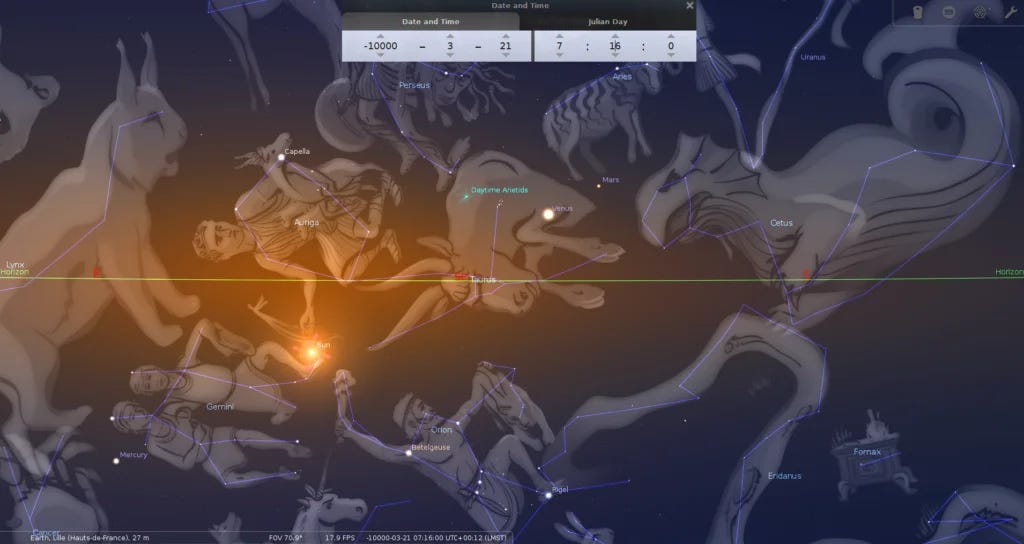The width and height of the screenshot is (1024, 544).
Task: Select the bright planet Venus
Action: pos(549,214)
